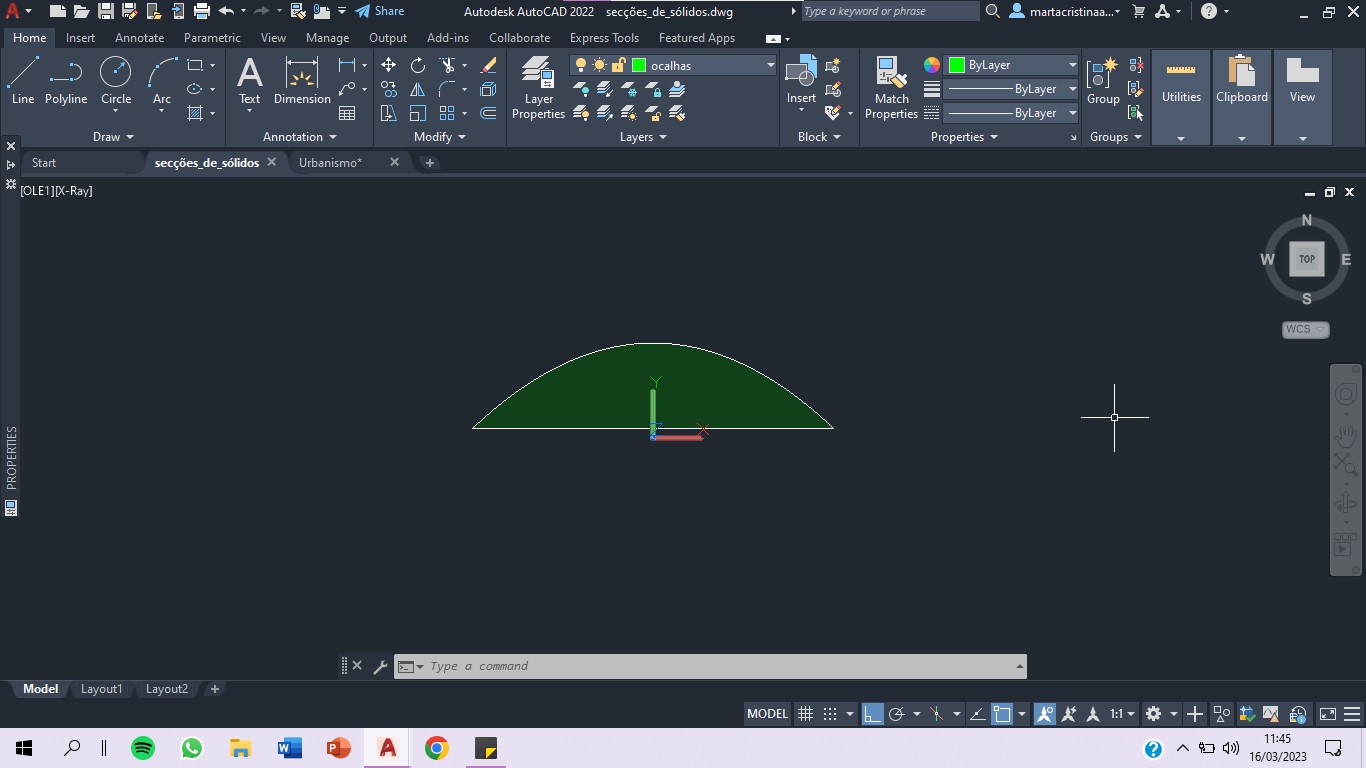Switch to the Parametric ribbon tab
Screen dimensions: 1366x768
pos(212,38)
